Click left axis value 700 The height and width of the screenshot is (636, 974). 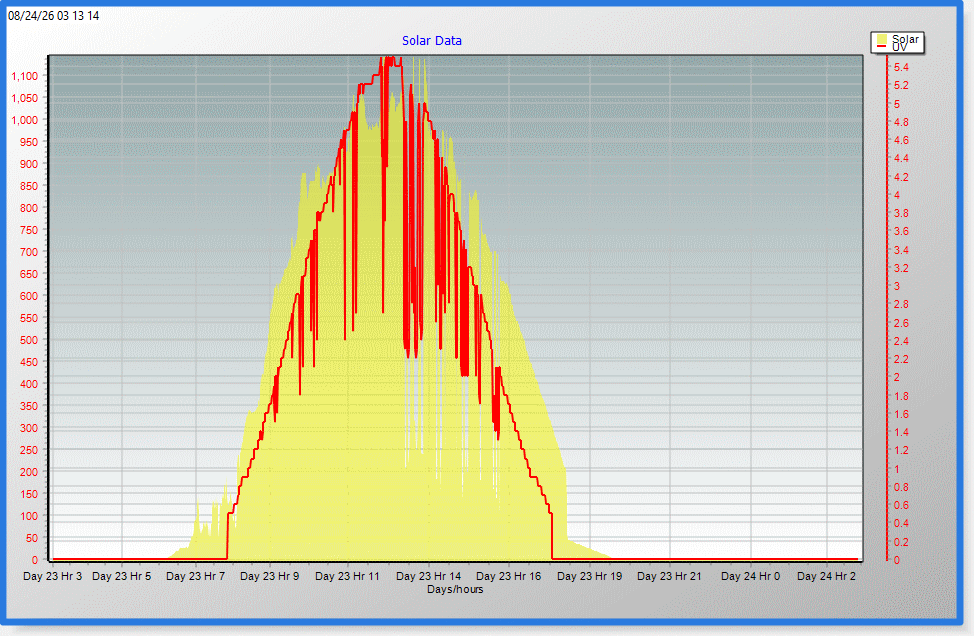(29, 252)
